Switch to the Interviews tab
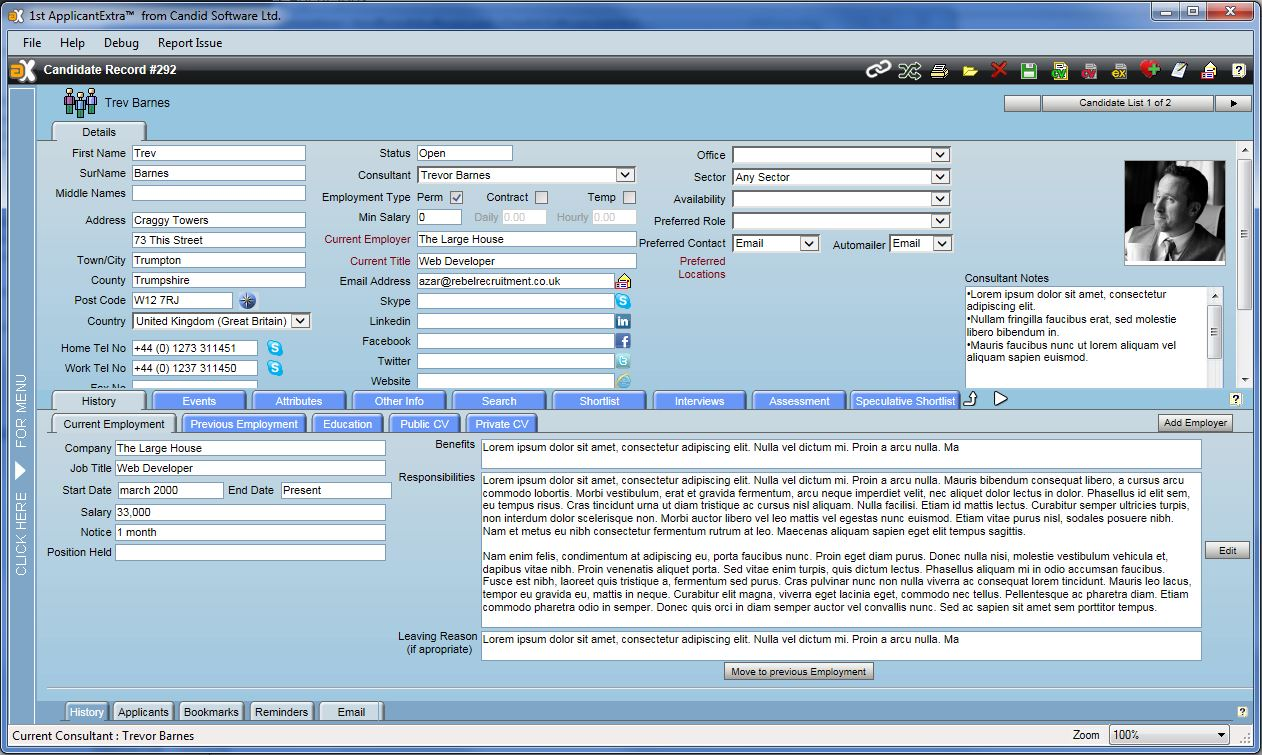Image resolution: width=1262 pixels, height=755 pixels. click(699, 400)
